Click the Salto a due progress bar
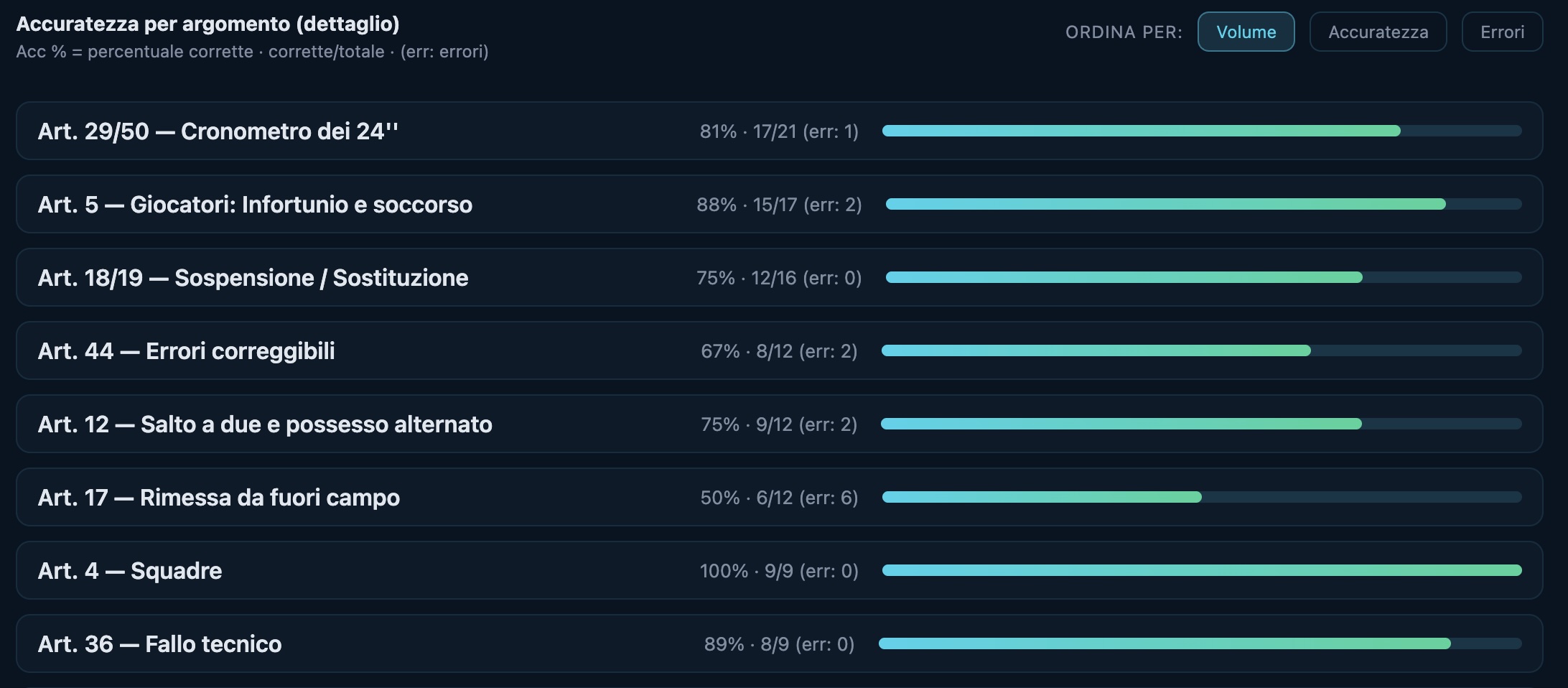Image resolution: width=1568 pixels, height=688 pixels. click(1201, 424)
